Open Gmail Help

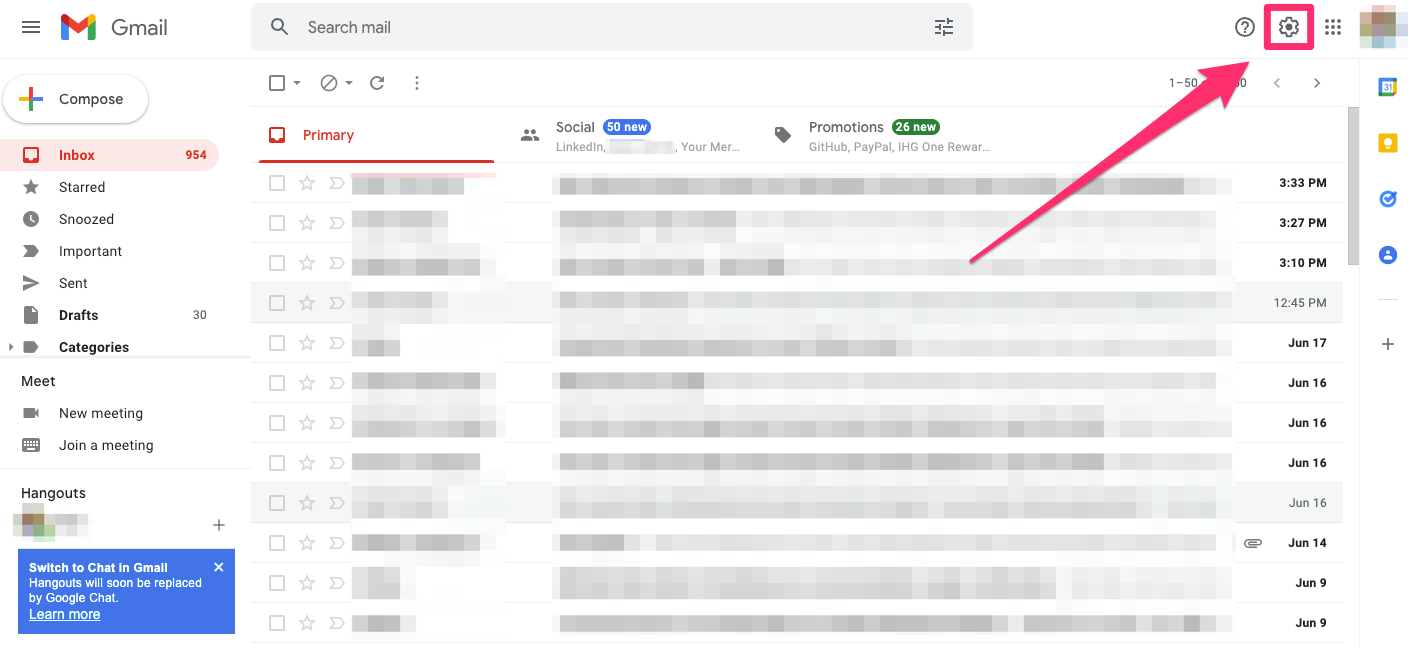point(1244,27)
